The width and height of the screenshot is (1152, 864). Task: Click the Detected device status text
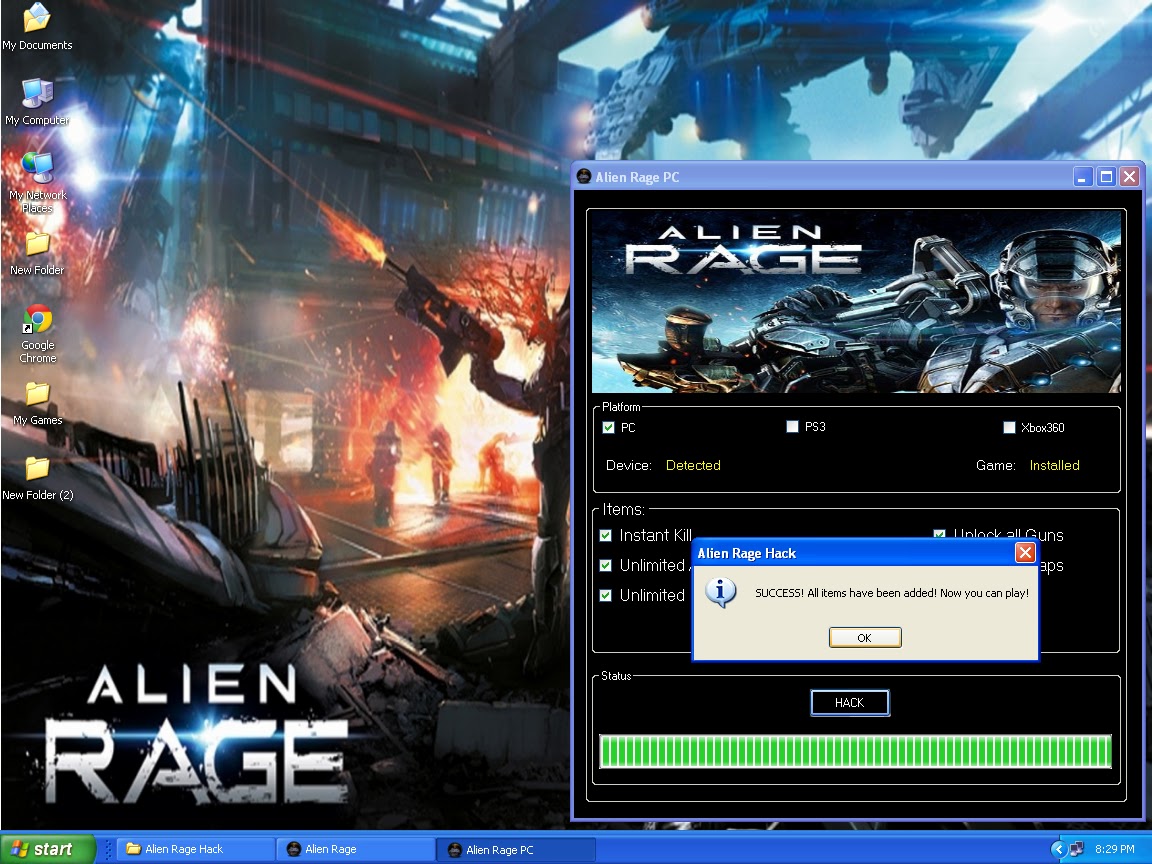point(693,465)
